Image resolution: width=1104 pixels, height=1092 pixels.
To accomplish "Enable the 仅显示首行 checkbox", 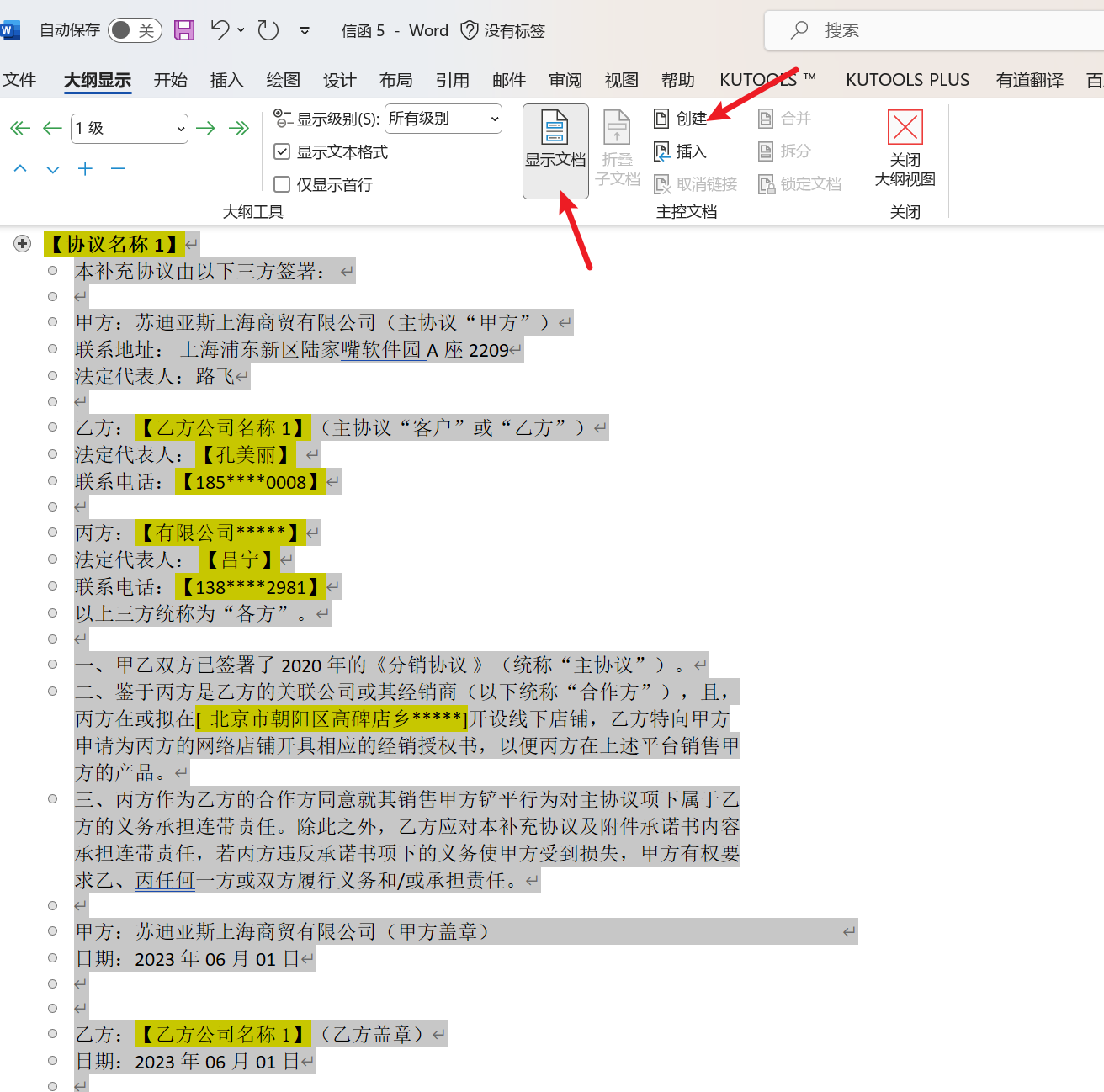I will click(x=283, y=184).
